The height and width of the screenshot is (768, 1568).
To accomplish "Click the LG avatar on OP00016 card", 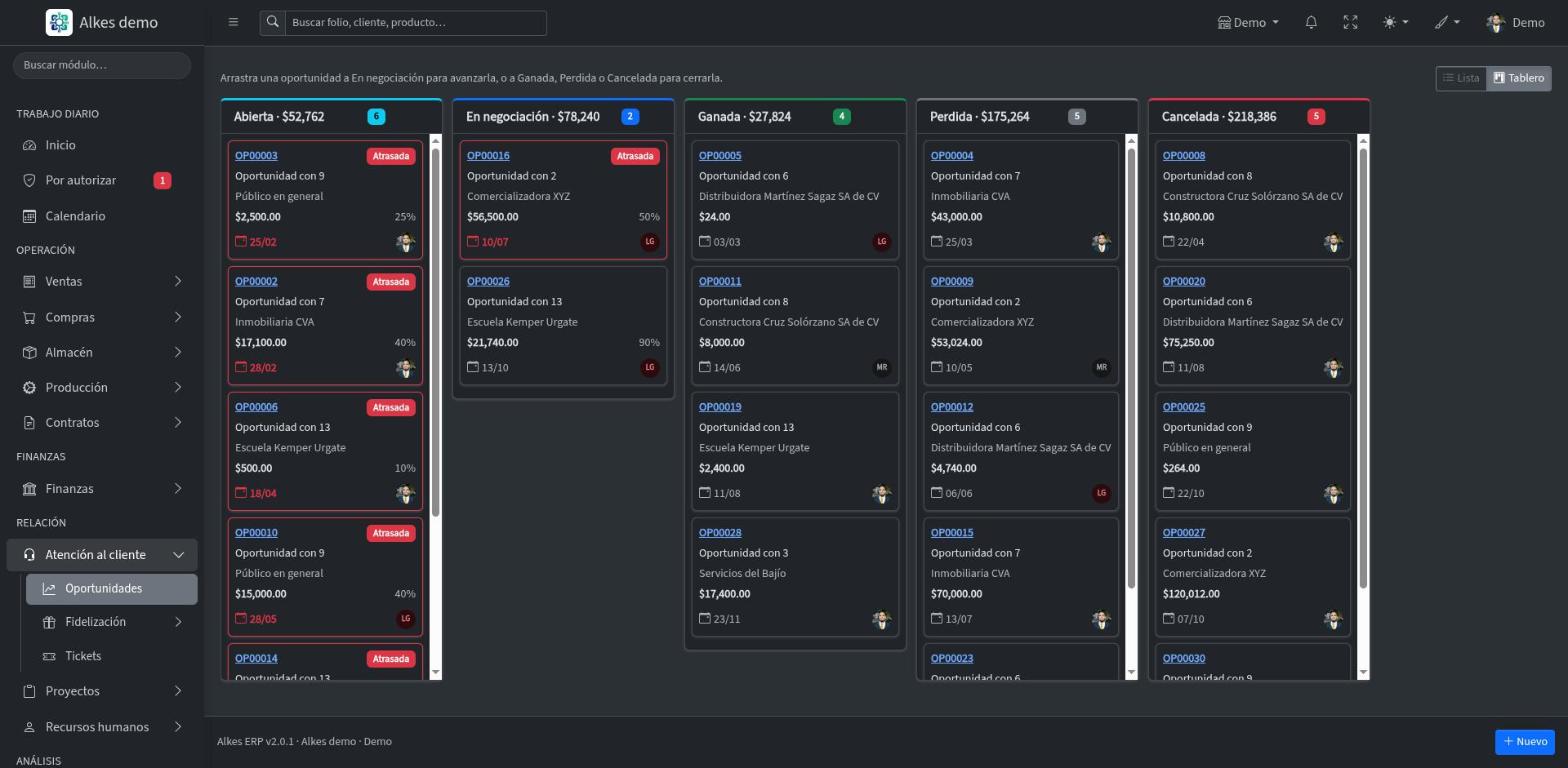I will (650, 242).
